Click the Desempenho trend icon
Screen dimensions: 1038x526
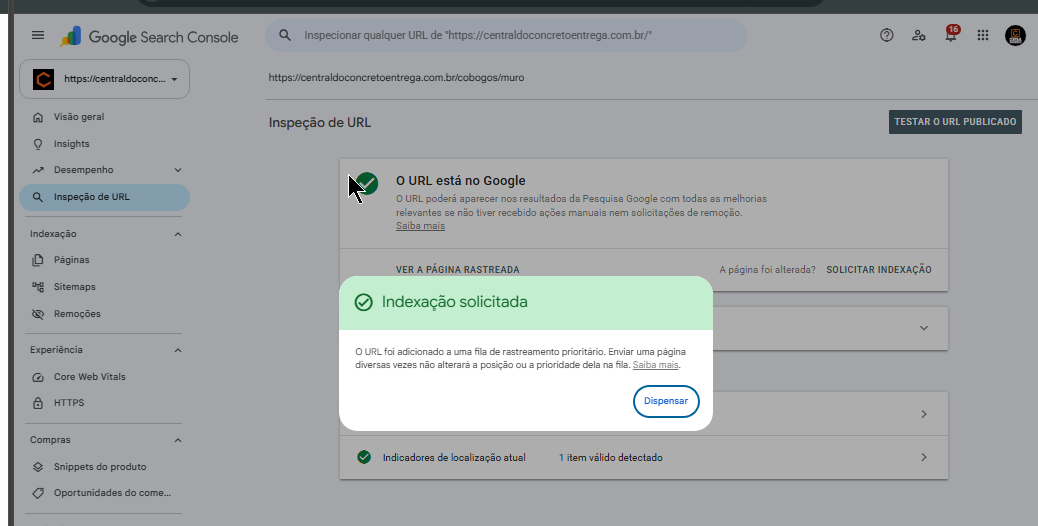pos(38,170)
